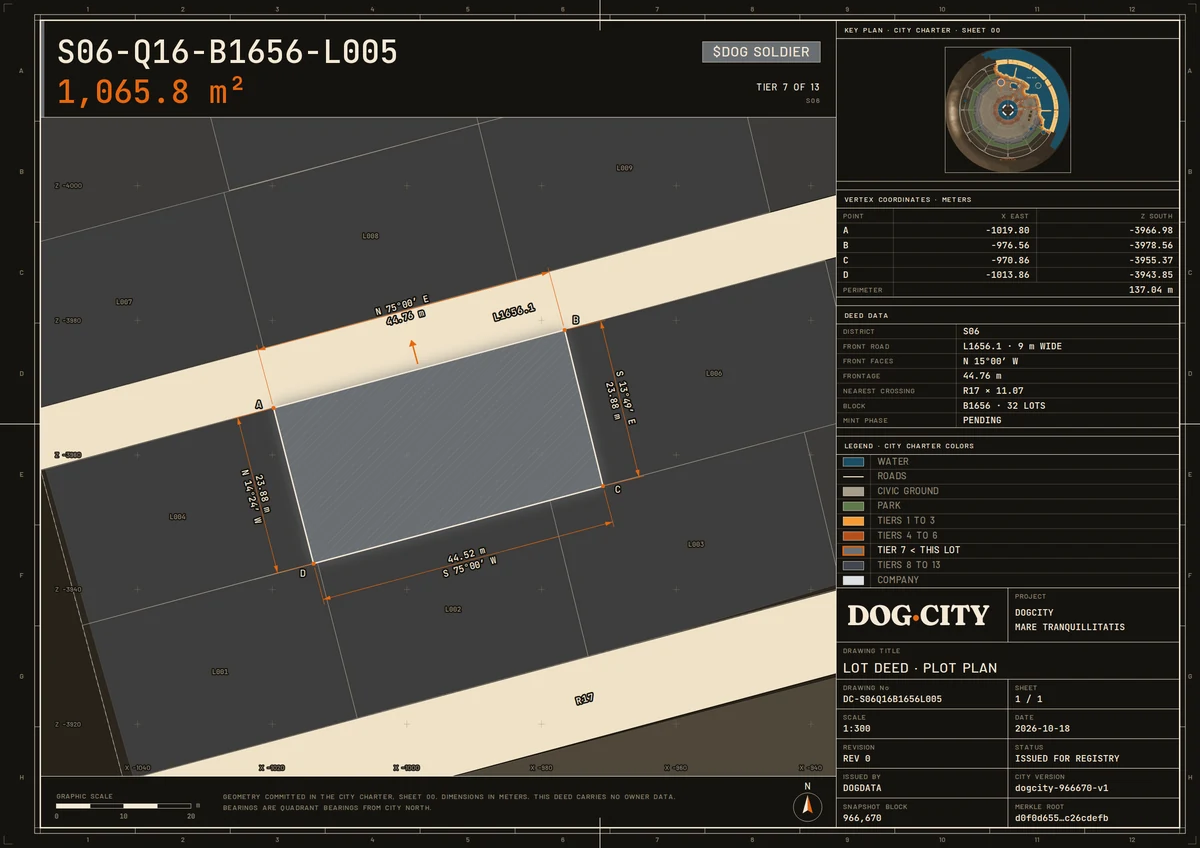Click point D Z South value -3943.85
The width and height of the screenshot is (1200, 848).
tap(1150, 275)
